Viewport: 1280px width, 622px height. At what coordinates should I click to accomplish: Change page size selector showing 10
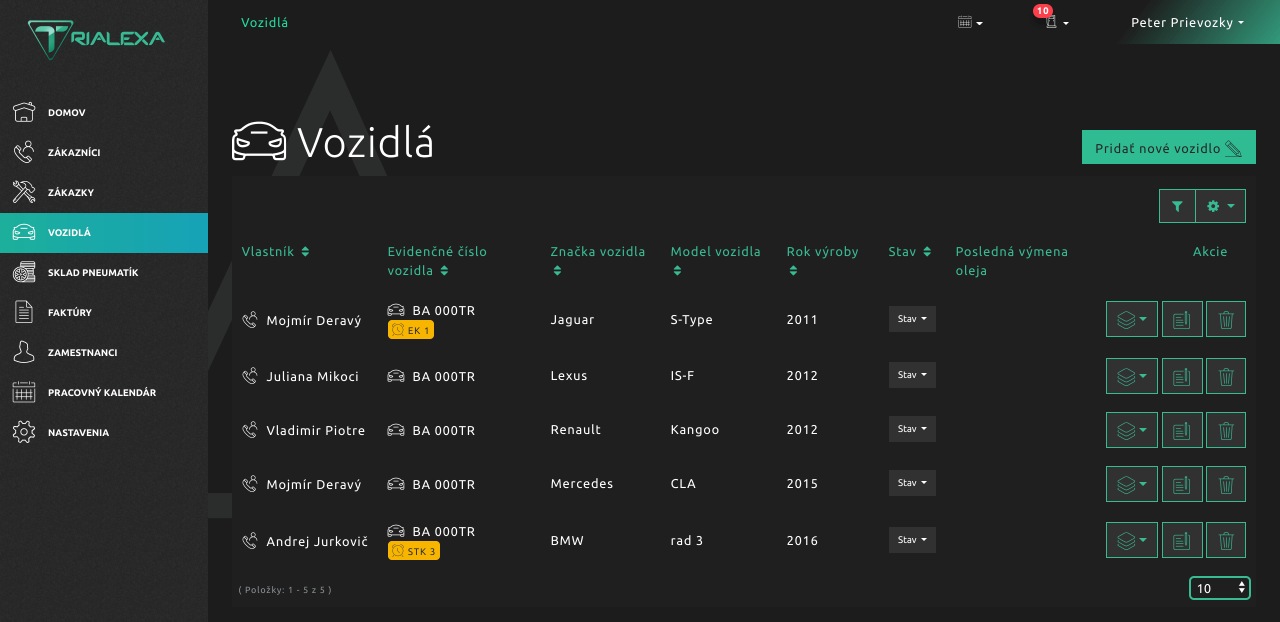[1220, 588]
